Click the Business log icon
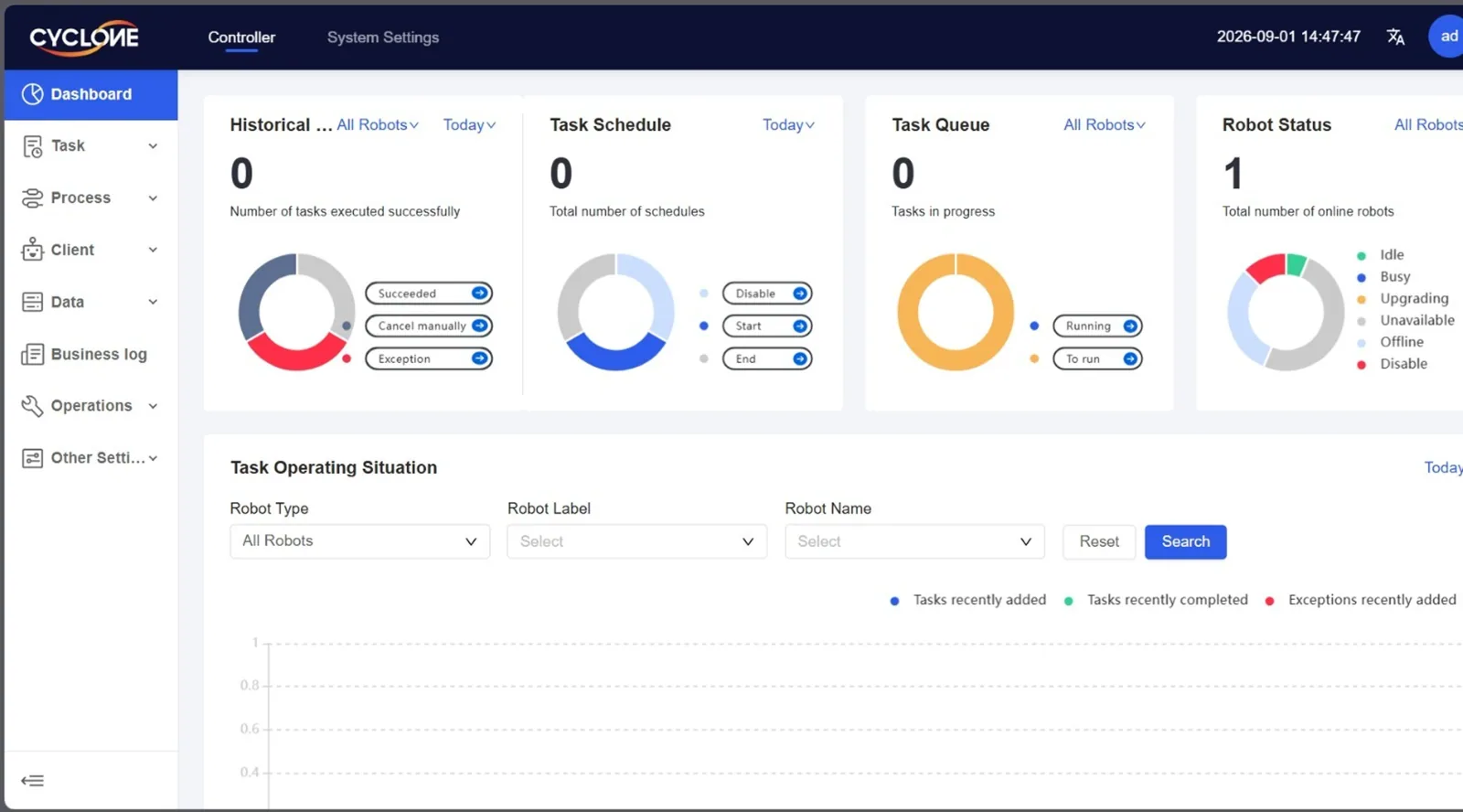The width and height of the screenshot is (1463, 812). [33, 354]
